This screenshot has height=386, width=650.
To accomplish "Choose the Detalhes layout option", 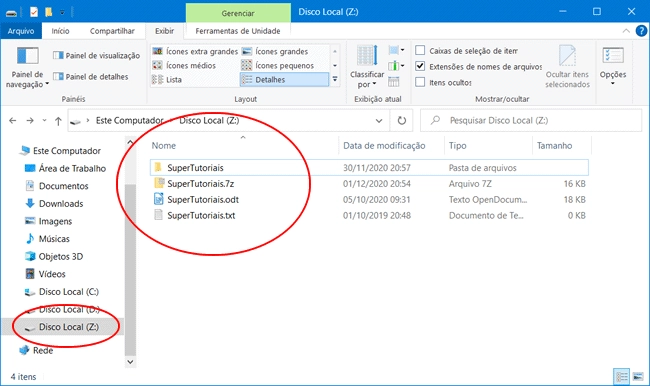I will pos(284,80).
